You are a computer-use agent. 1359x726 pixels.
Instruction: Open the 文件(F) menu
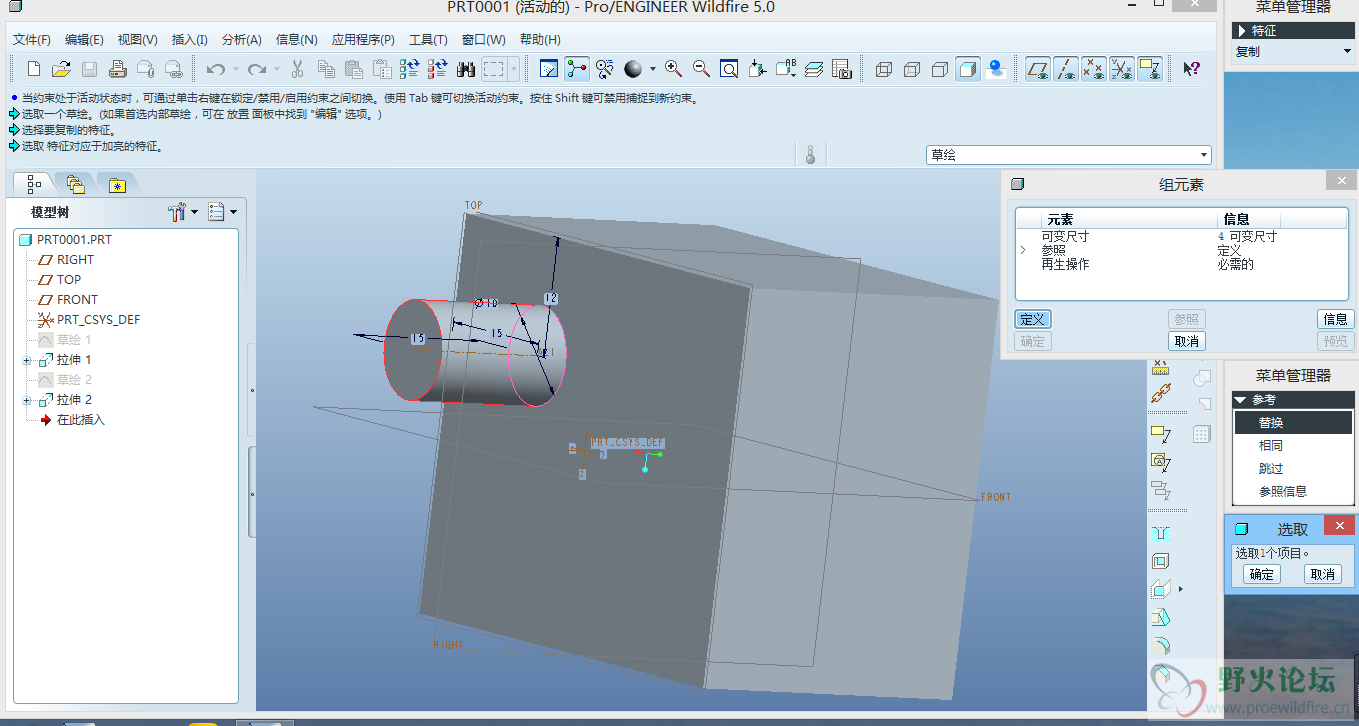pos(31,40)
